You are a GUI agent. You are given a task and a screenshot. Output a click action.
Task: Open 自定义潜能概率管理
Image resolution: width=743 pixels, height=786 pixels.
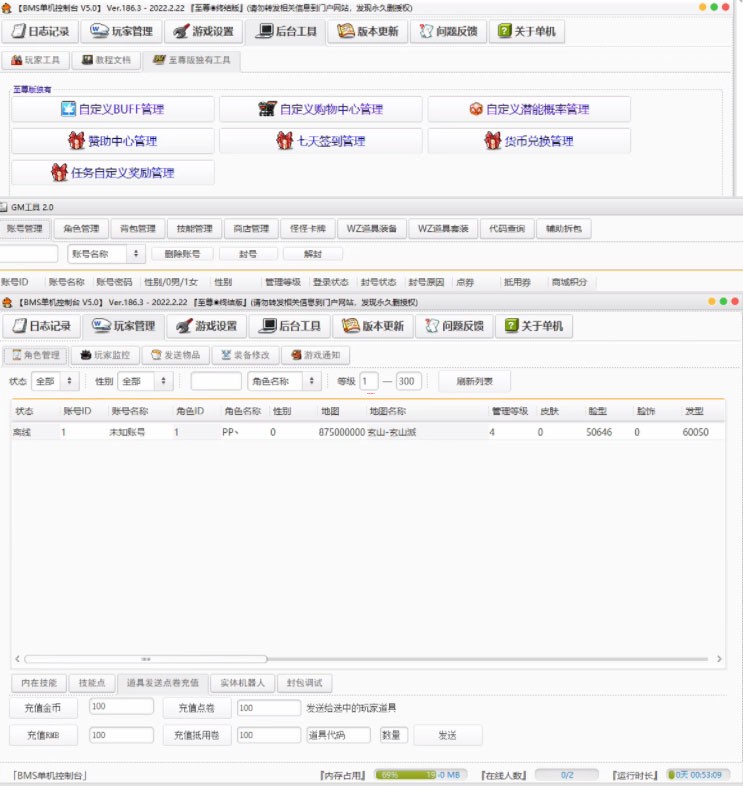(x=529, y=109)
